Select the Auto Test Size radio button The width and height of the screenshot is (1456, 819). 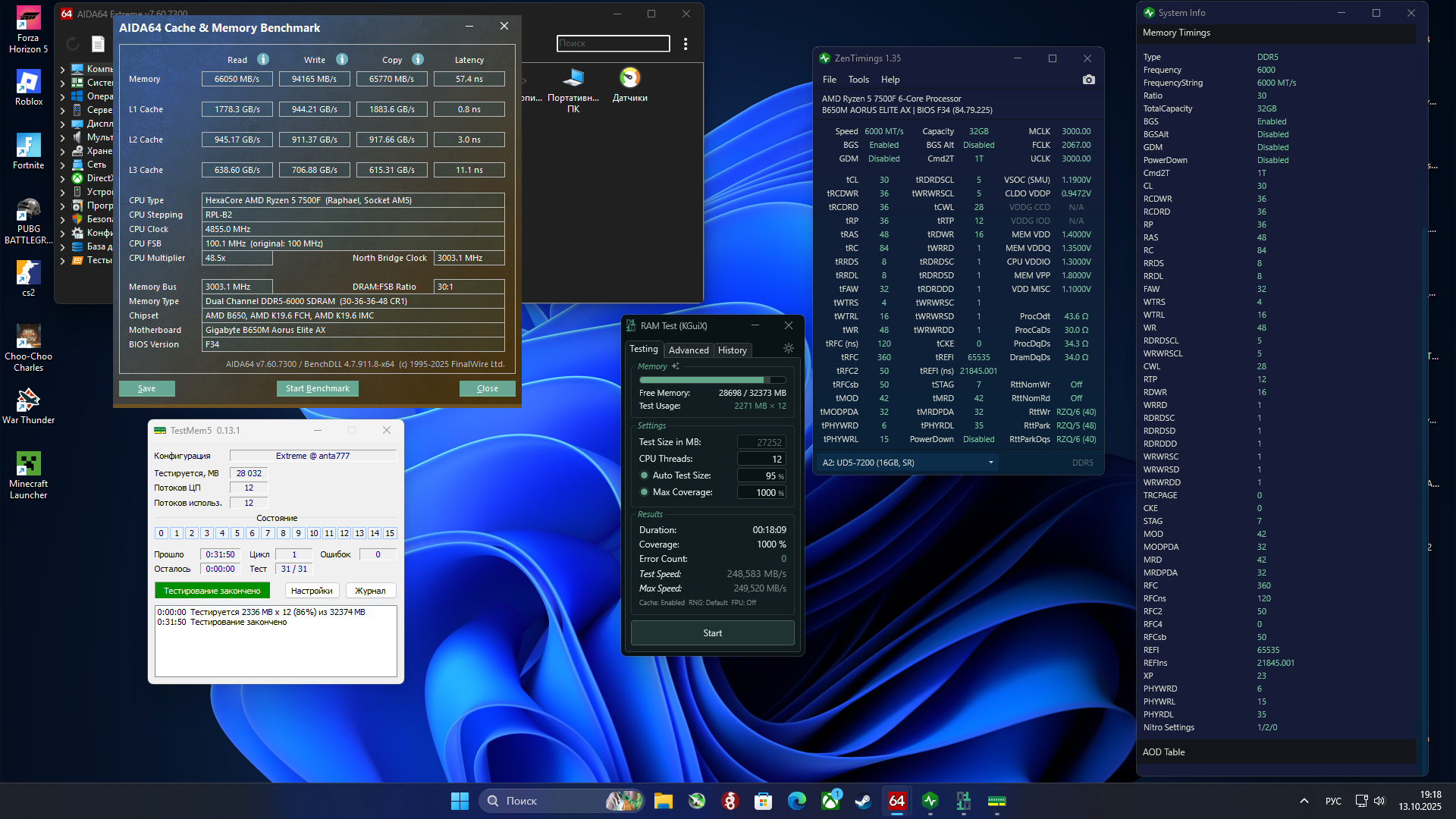[x=645, y=475]
